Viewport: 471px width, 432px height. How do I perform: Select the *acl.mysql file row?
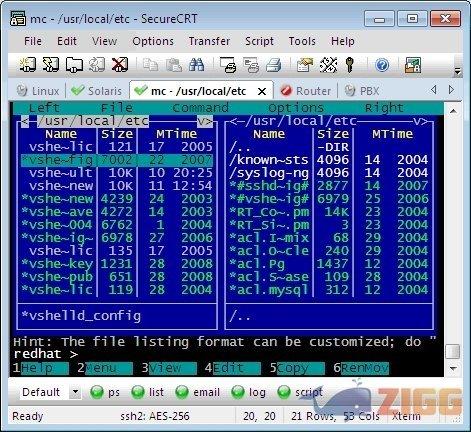329,290
